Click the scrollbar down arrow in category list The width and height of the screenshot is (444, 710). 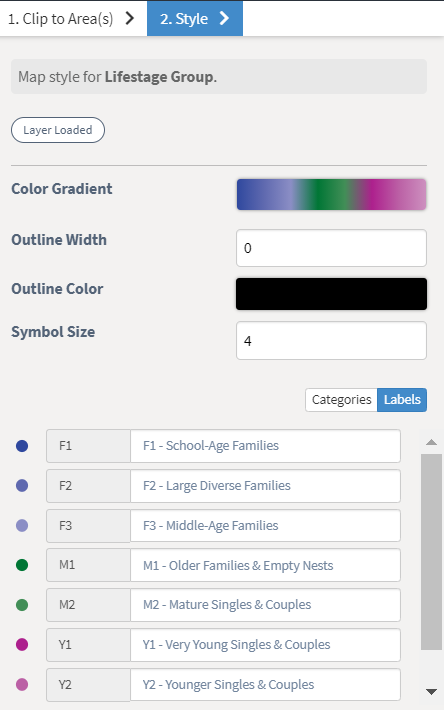point(431,691)
